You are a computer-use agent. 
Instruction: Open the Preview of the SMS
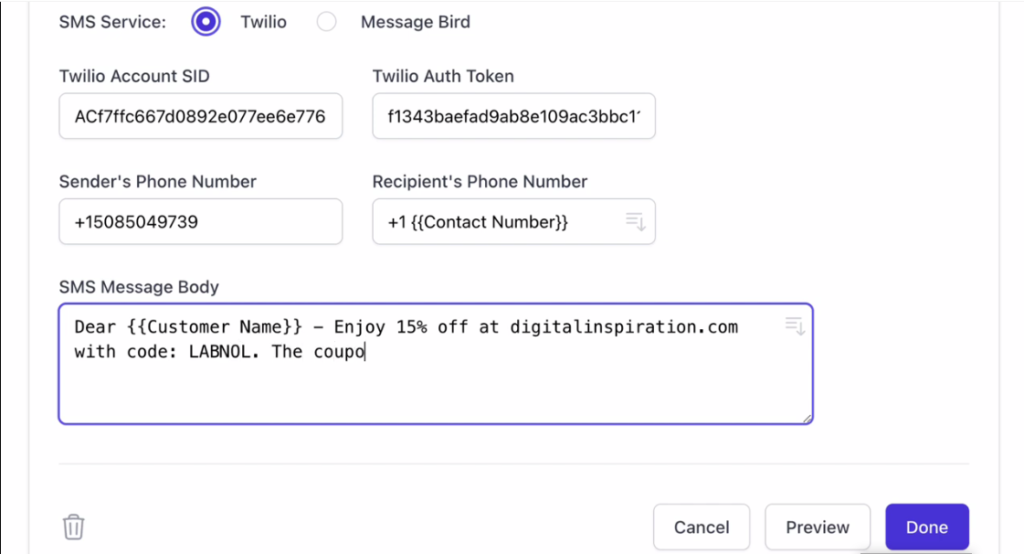pyautogui.click(x=818, y=527)
